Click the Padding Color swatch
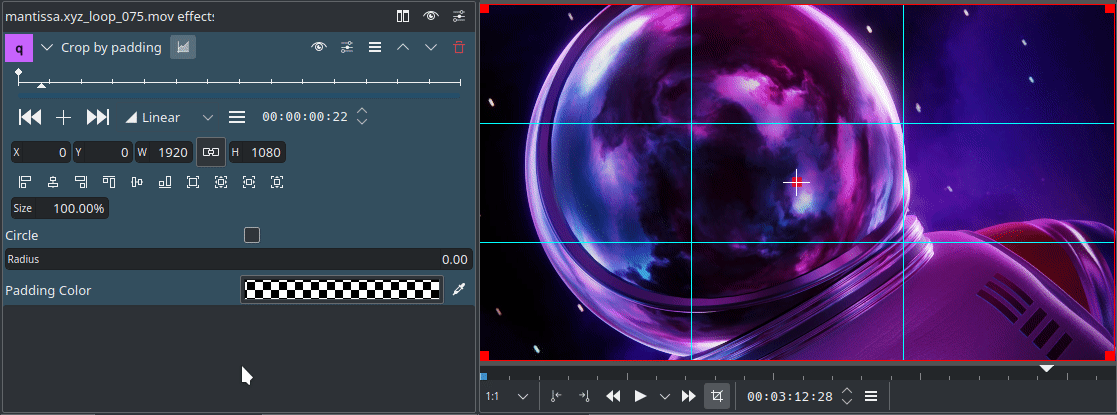The width and height of the screenshot is (1117, 415). (342, 290)
